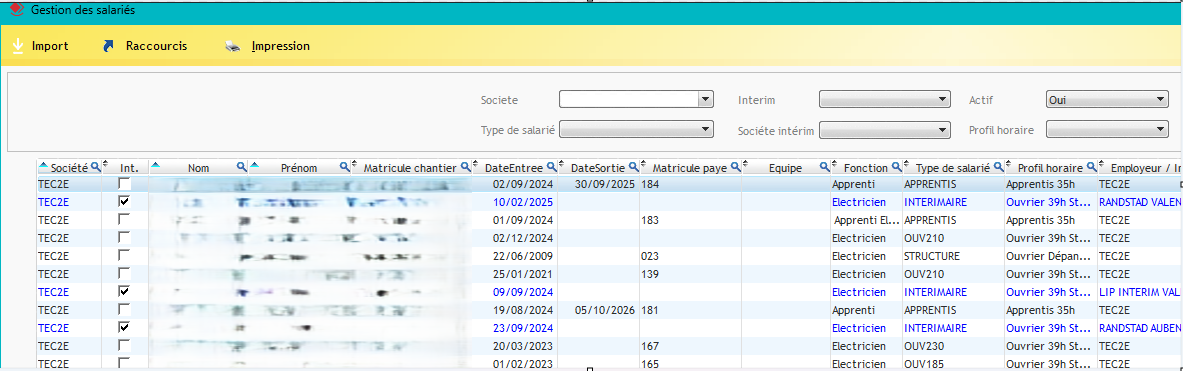Uncheck Int. checkbox for row dated 23/09/2024
Screen dimensions: 1183x371
tap(124, 327)
